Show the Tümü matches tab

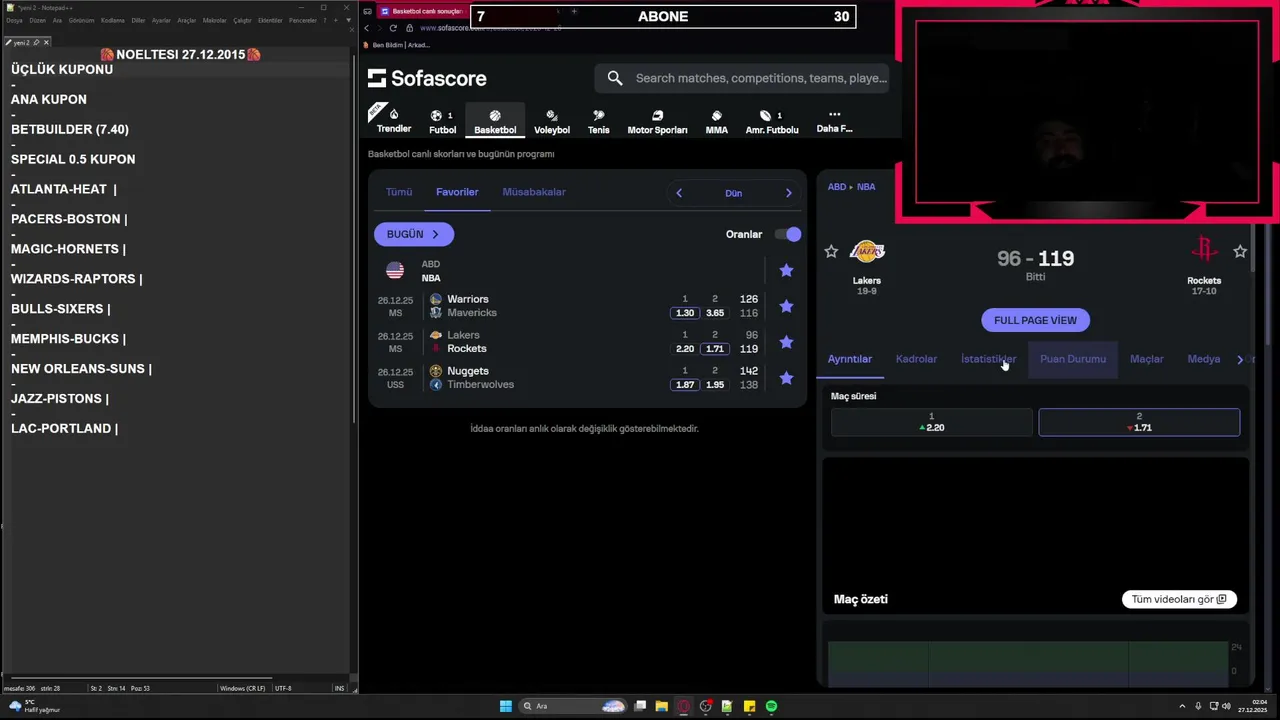(x=399, y=192)
